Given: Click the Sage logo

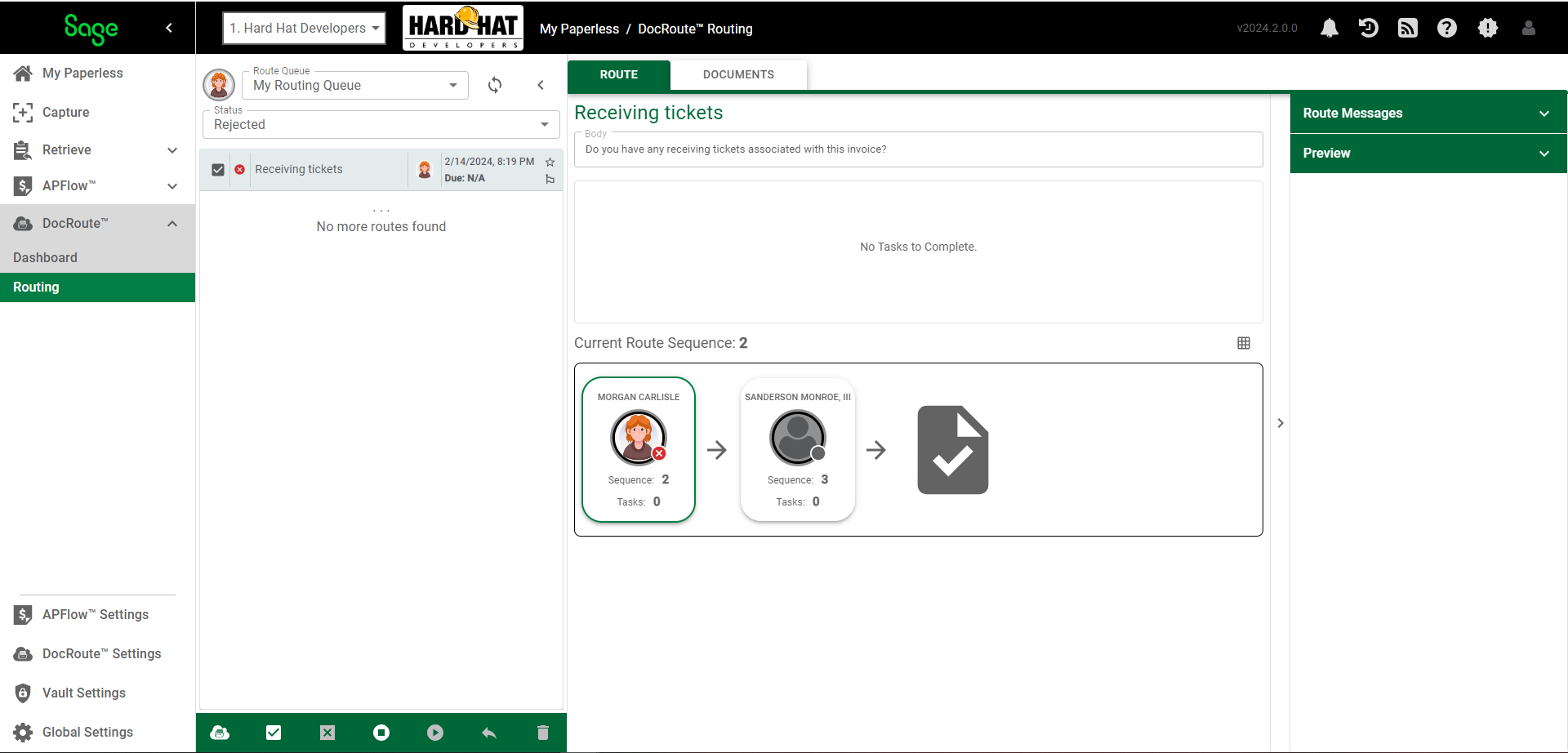Looking at the screenshot, I should 91,29.
